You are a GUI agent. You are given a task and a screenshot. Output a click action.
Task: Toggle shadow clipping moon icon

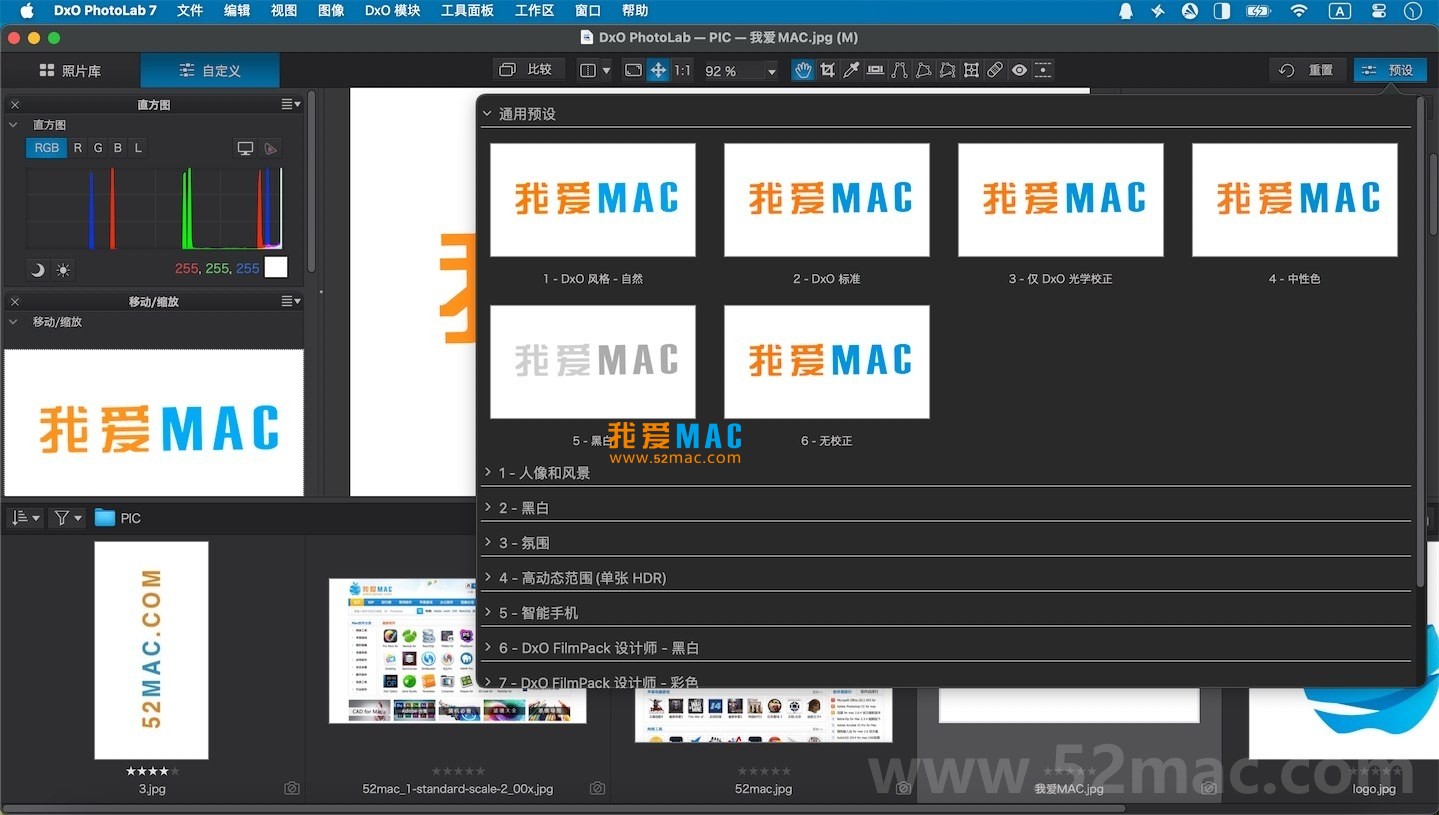pyautogui.click(x=37, y=270)
